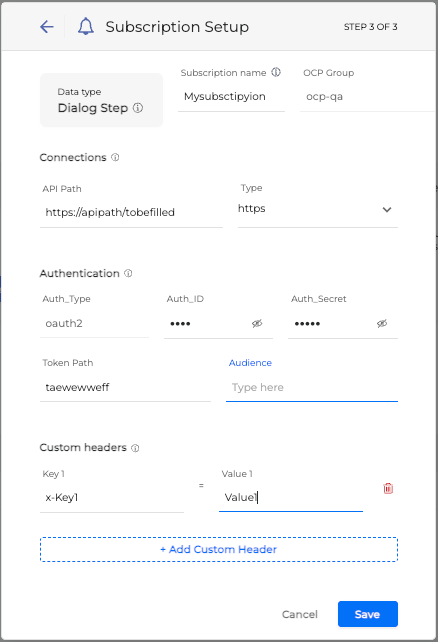Click the bell notification icon
Viewport: 438px width, 642px height.
coord(86,27)
